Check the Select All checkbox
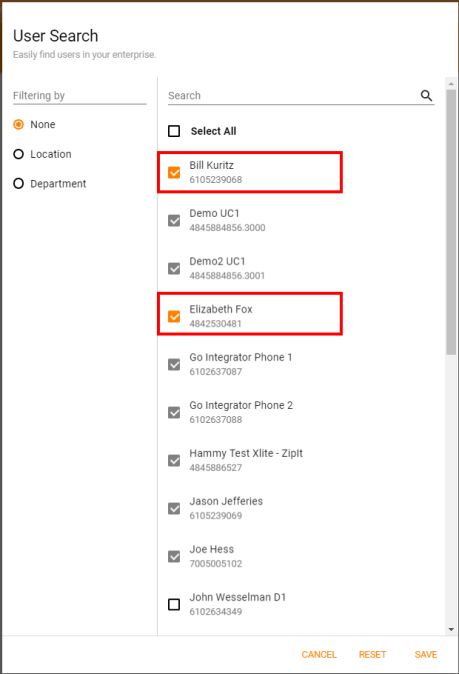459x674 pixels. click(174, 131)
